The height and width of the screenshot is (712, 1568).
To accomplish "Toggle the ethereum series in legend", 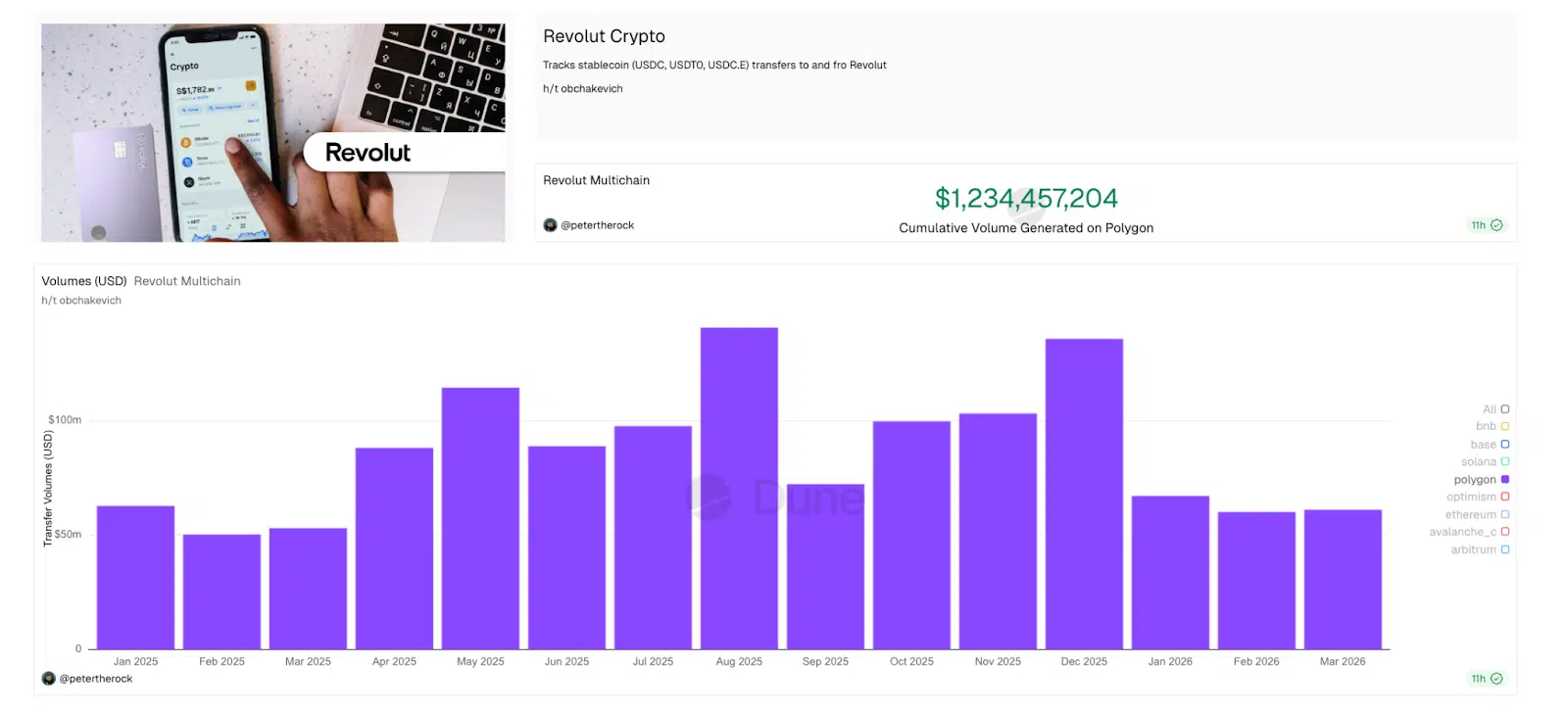I will (x=1477, y=514).
